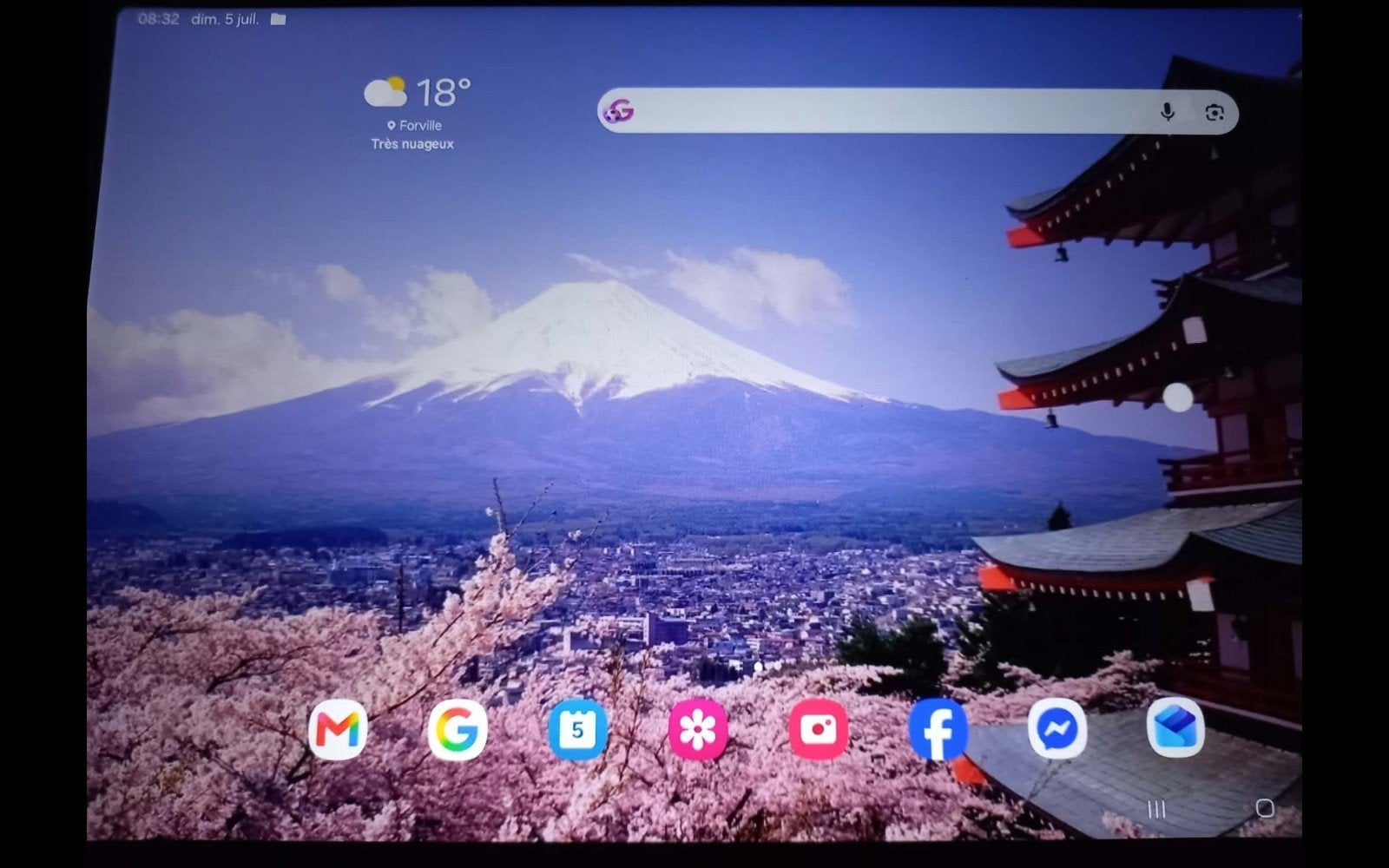This screenshot has width=1389, height=868.
Task: Tap the home navigation button
Action: (x=1265, y=808)
